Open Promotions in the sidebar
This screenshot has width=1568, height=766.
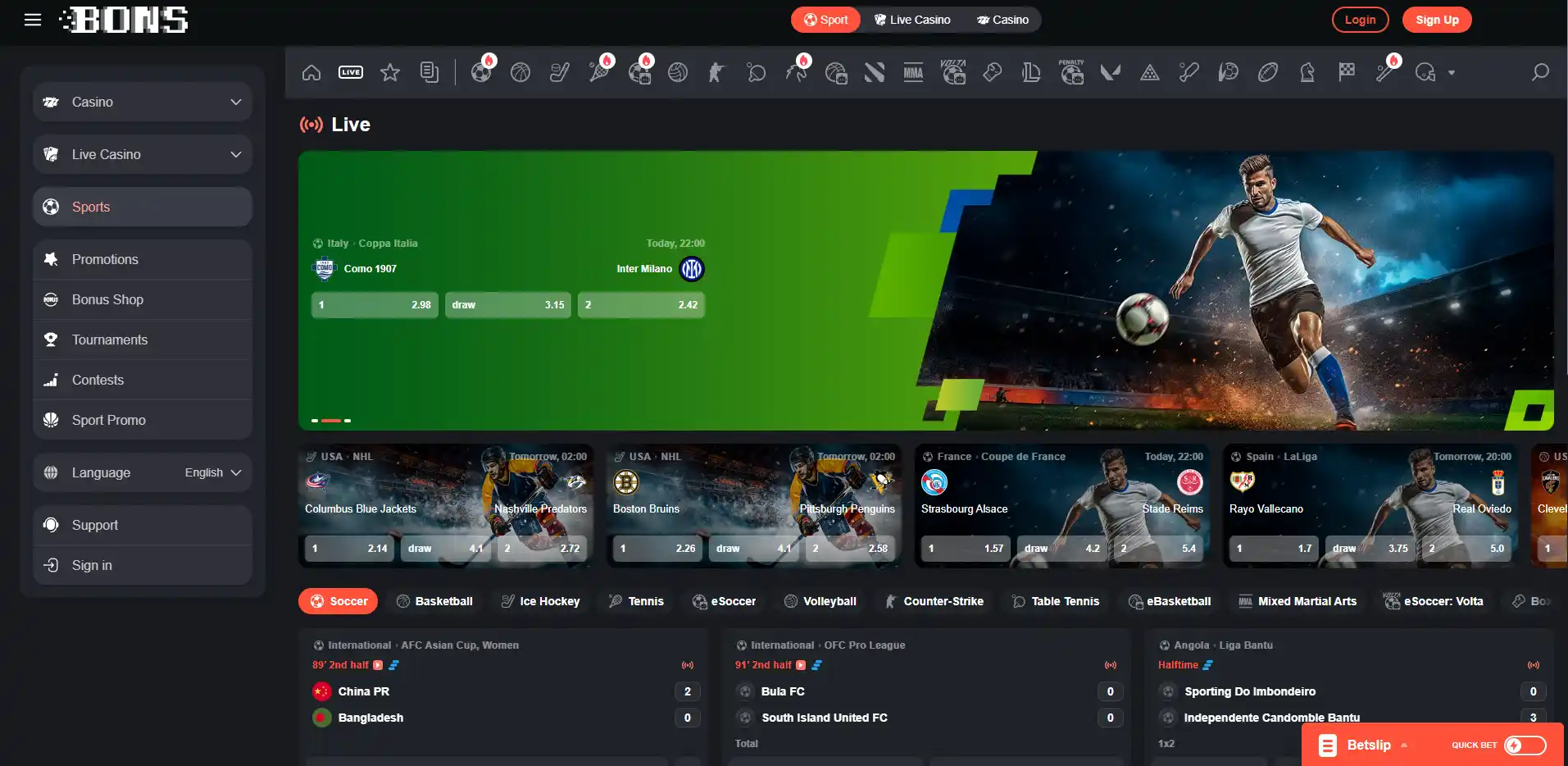tap(143, 259)
